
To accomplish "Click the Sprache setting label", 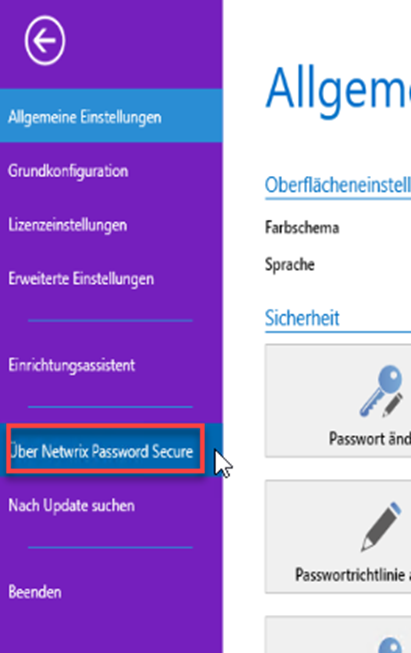I will [290, 264].
